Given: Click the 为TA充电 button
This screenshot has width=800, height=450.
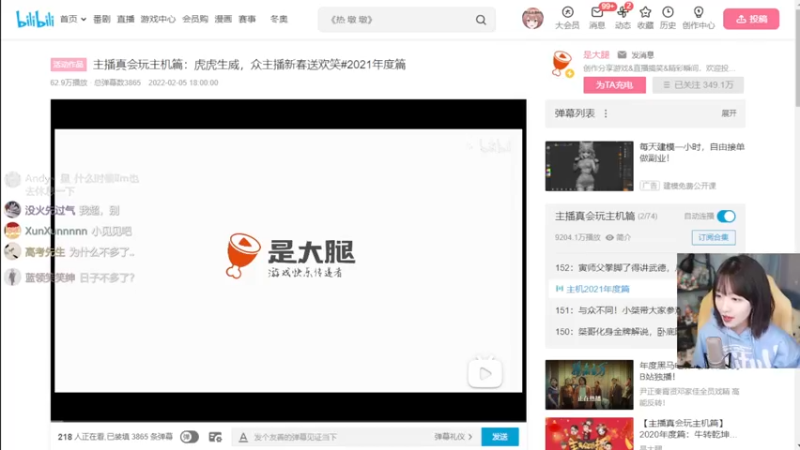Looking at the screenshot, I should (614, 85).
